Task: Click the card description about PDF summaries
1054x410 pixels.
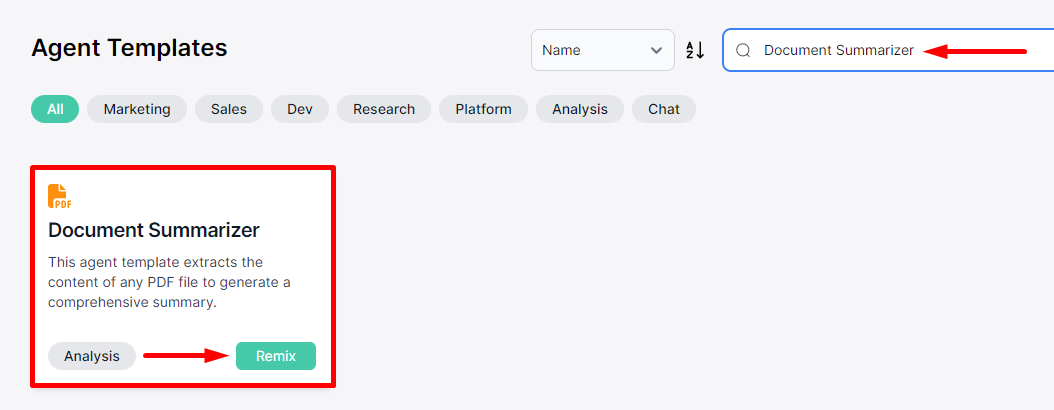Action: [x=169, y=282]
